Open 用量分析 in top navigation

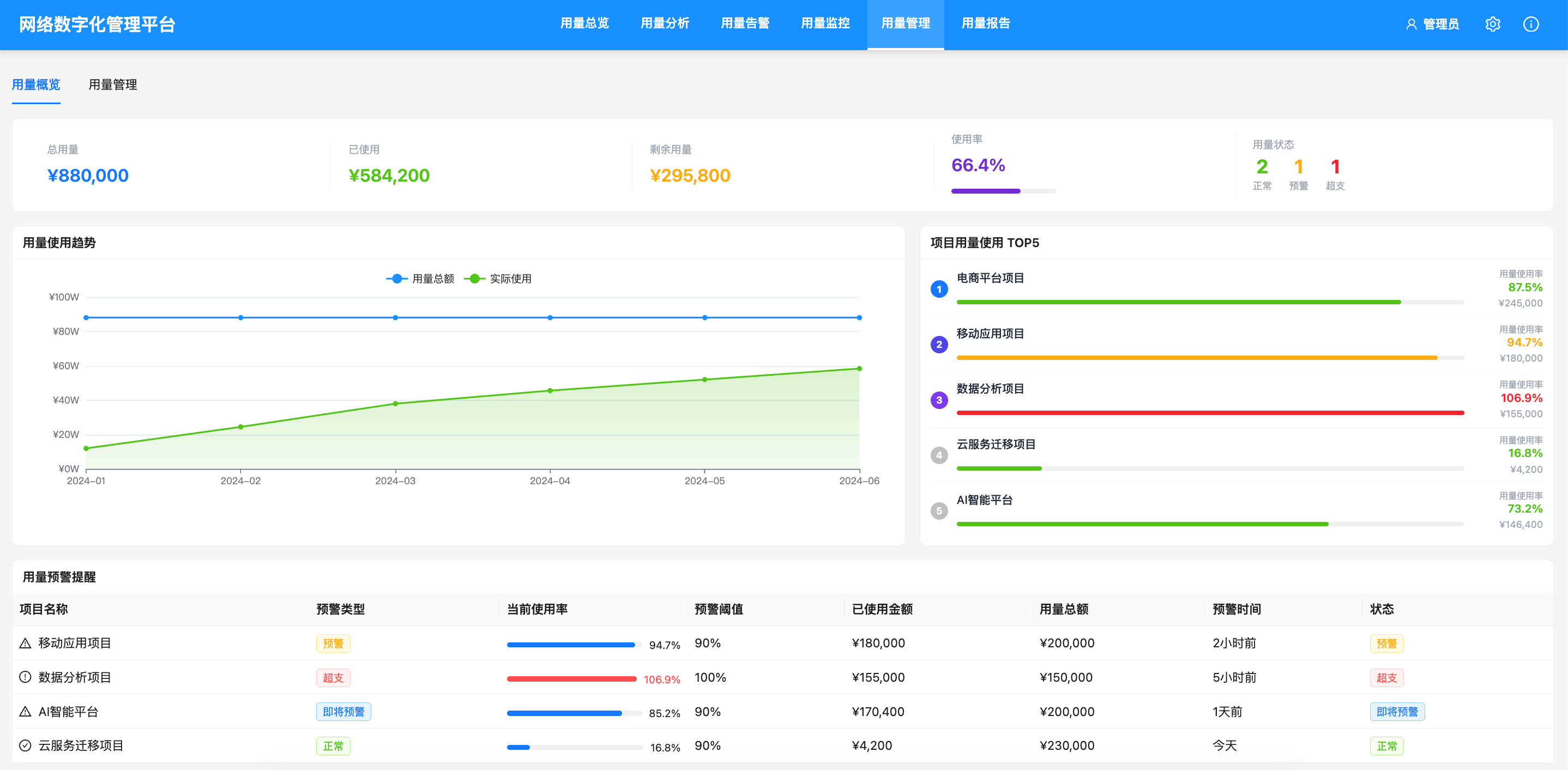coord(665,24)
